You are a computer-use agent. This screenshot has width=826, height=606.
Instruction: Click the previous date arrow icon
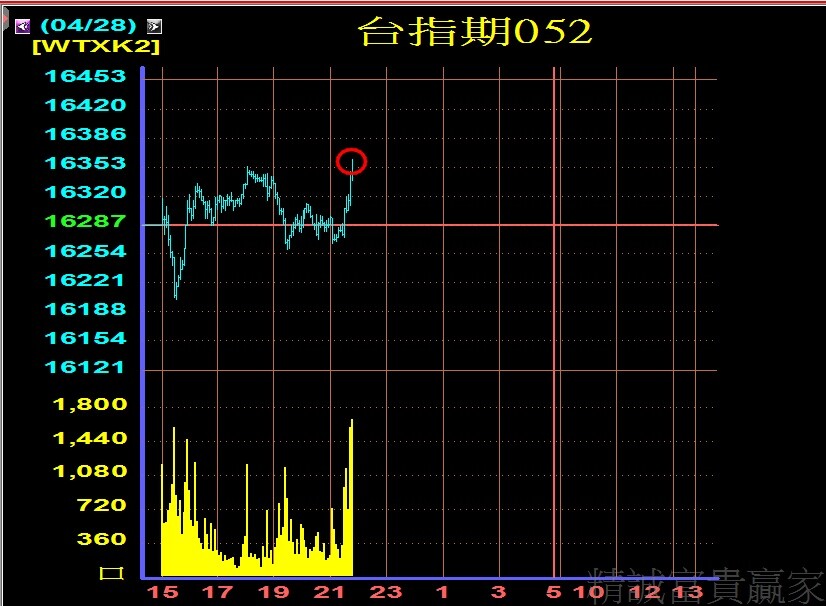(x=23, y=26)
